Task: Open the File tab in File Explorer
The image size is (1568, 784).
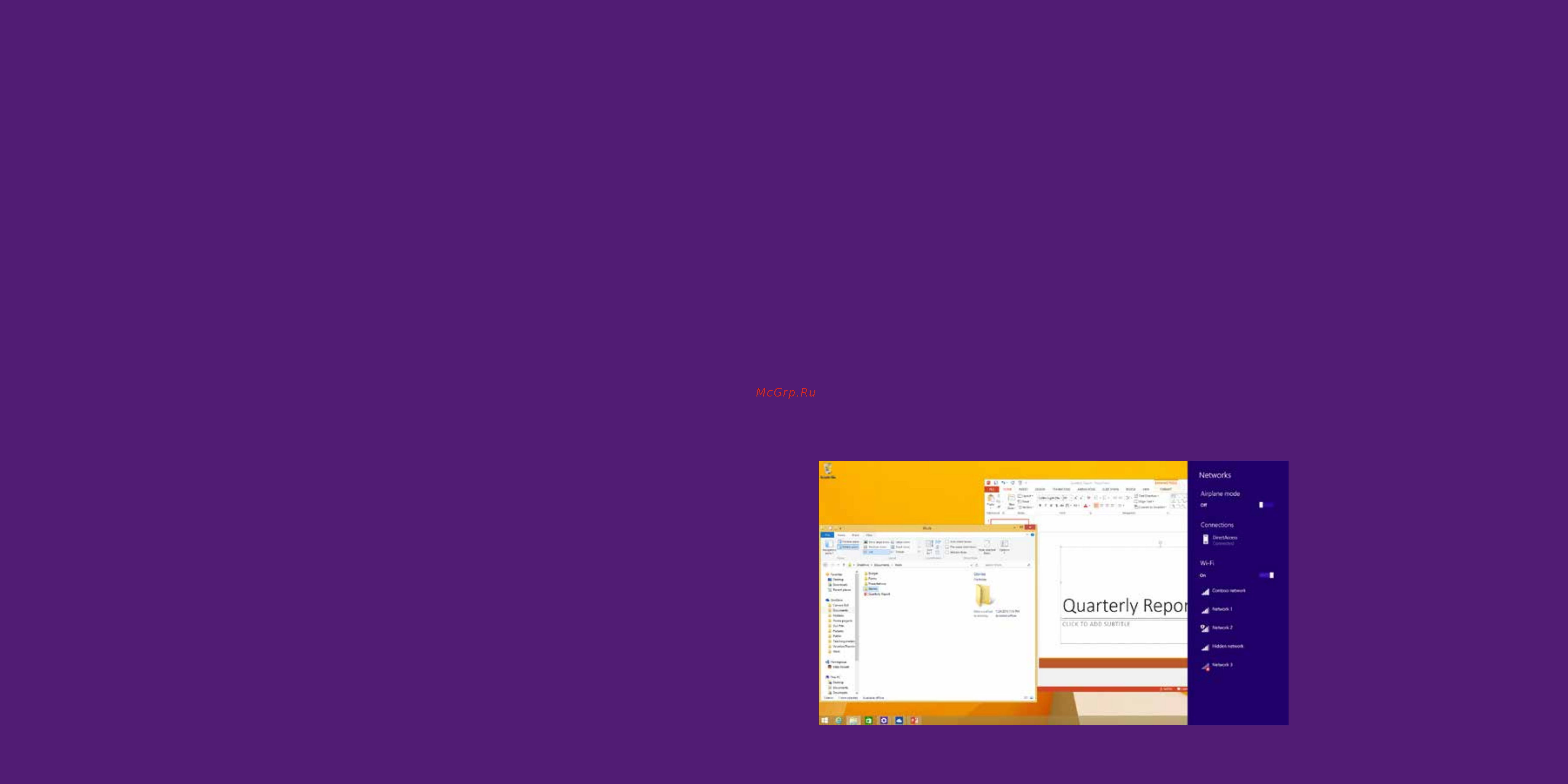Action: (827, 535)
